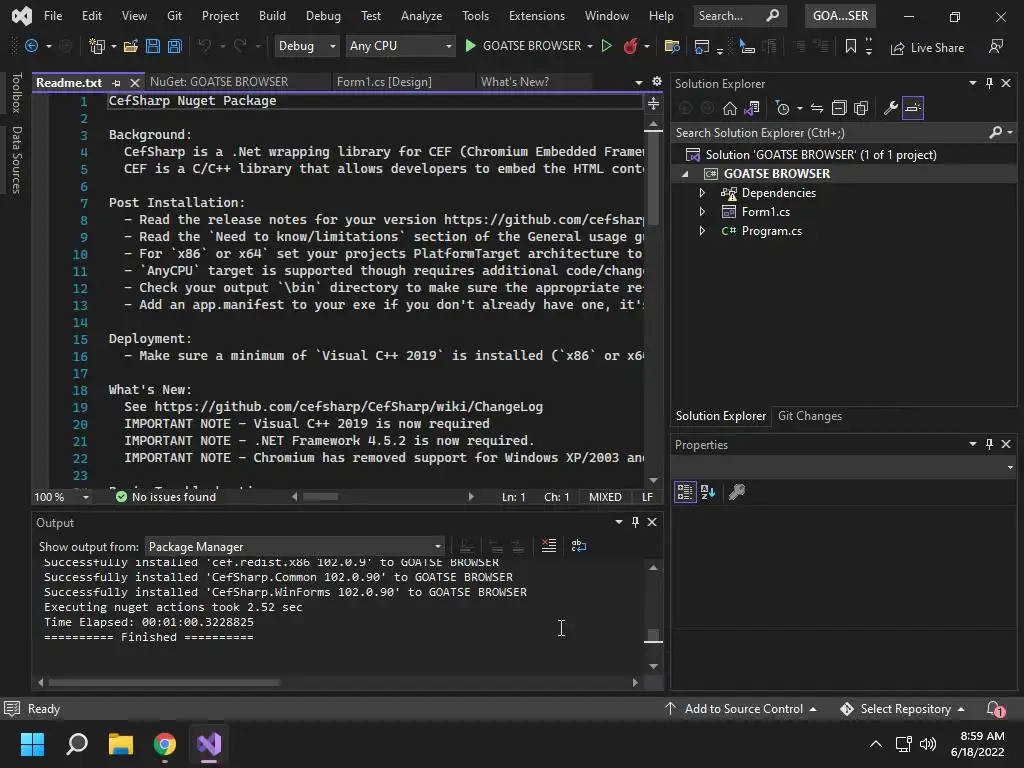Switch to NuGet: GOATSE BROWSER tab
This screenshot has width=1024, height=768.
[219, 82]
